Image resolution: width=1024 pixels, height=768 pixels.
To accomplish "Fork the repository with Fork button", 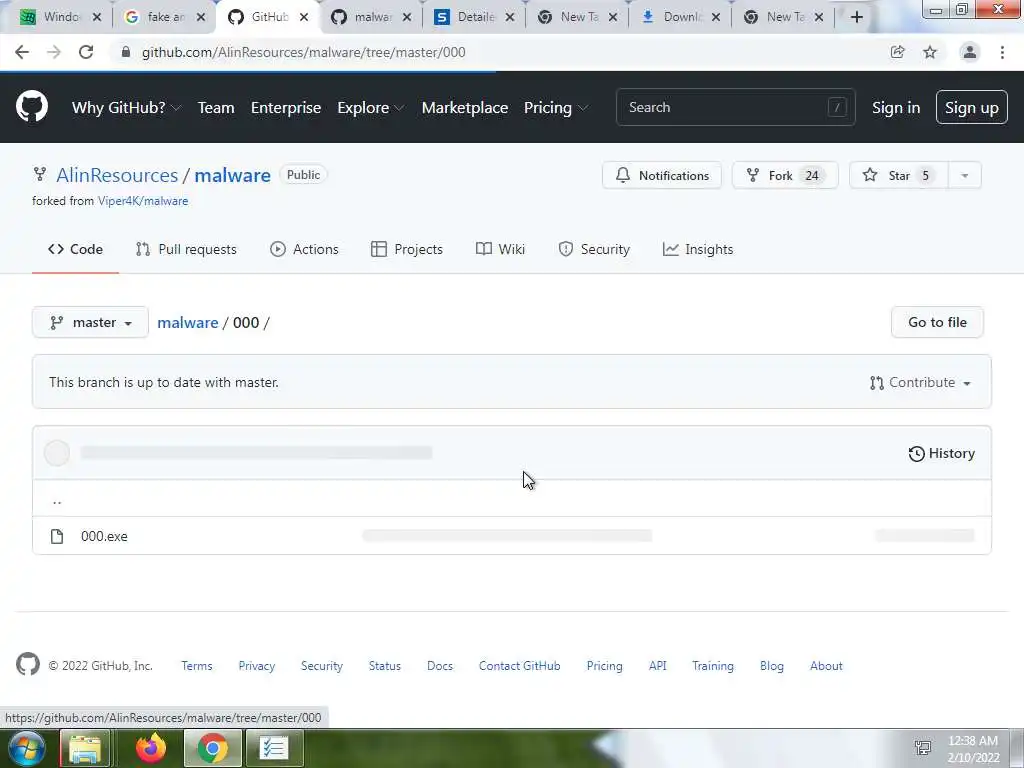I will (784, 175).
